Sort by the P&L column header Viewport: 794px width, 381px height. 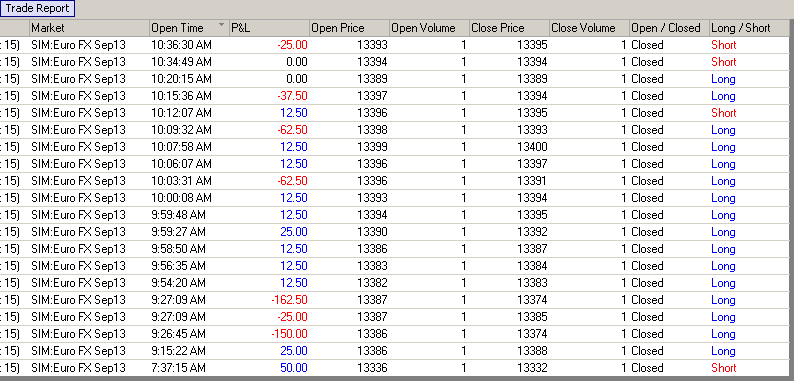tap(269, 28)
